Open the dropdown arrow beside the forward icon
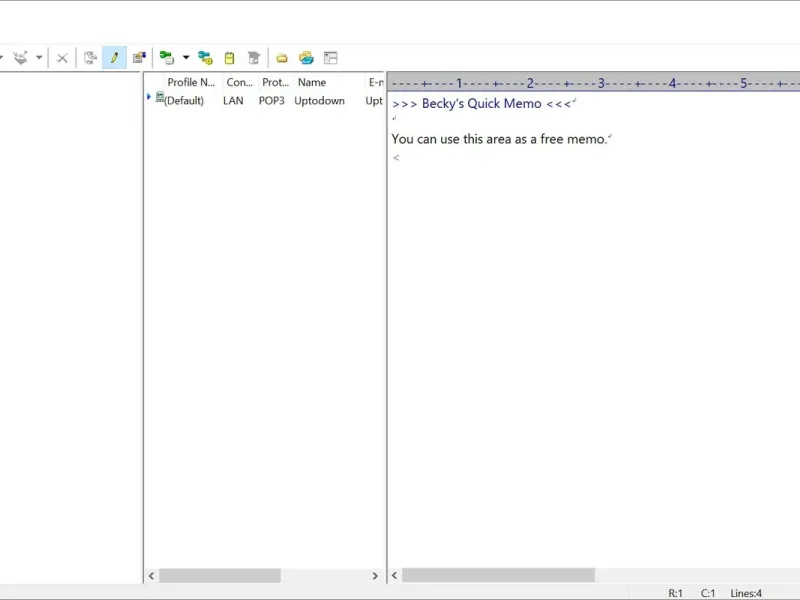 (x=39, y=58)
